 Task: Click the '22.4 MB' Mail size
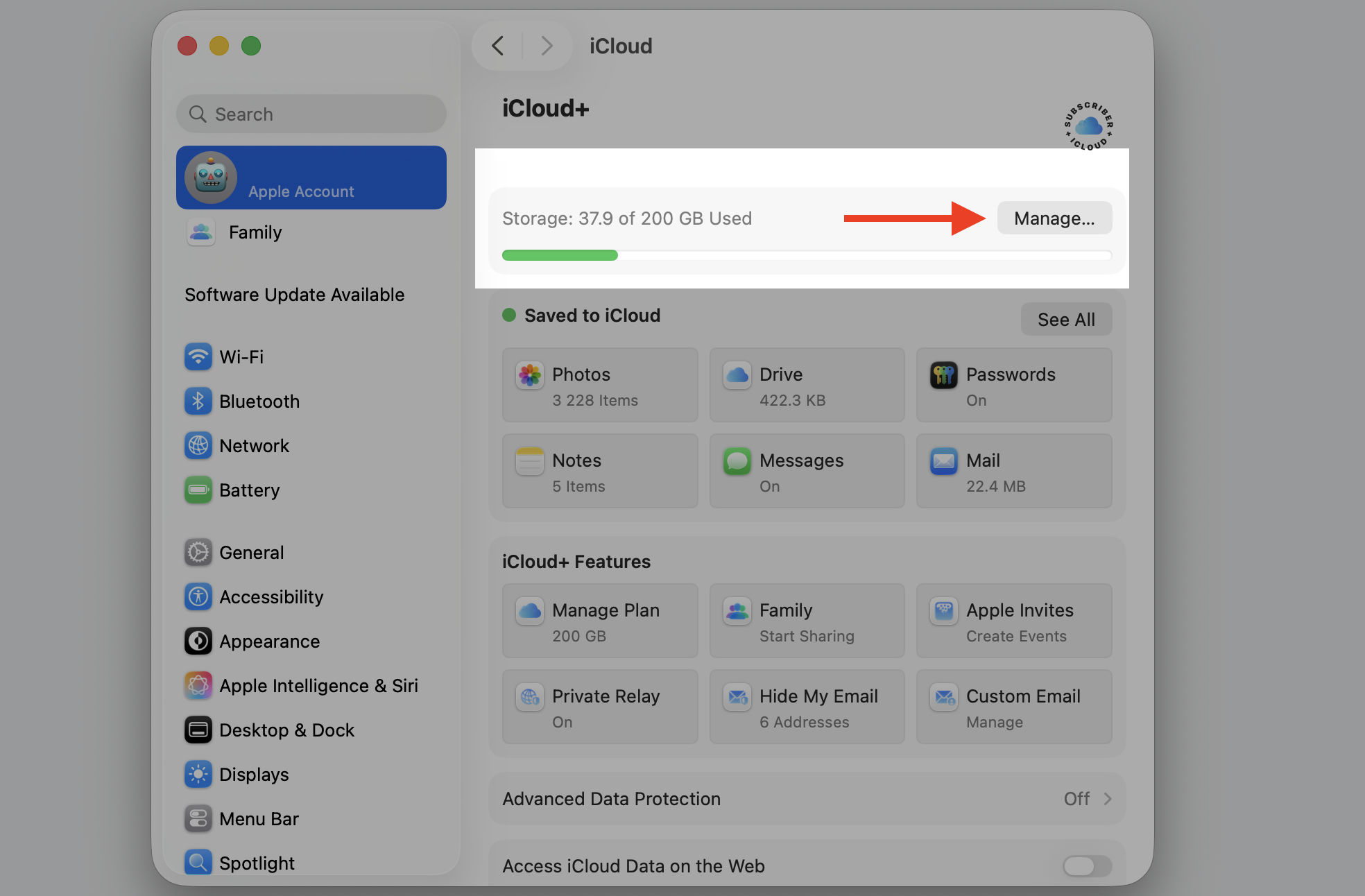995,486
